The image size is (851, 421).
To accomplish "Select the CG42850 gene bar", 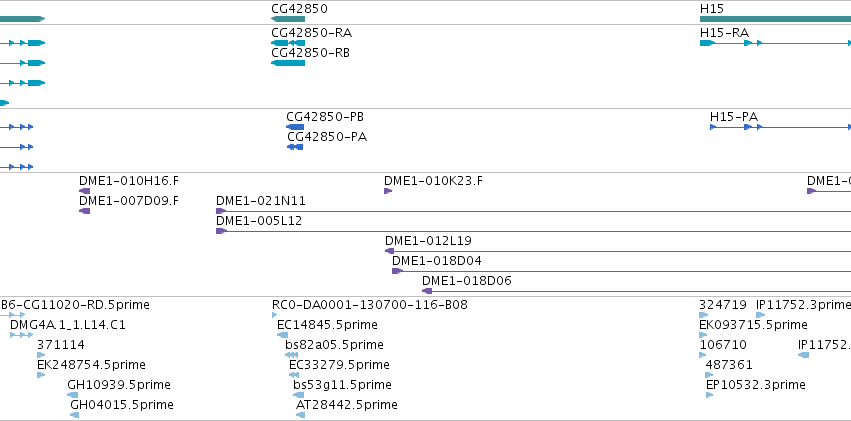I will click(x=288, y=19).
